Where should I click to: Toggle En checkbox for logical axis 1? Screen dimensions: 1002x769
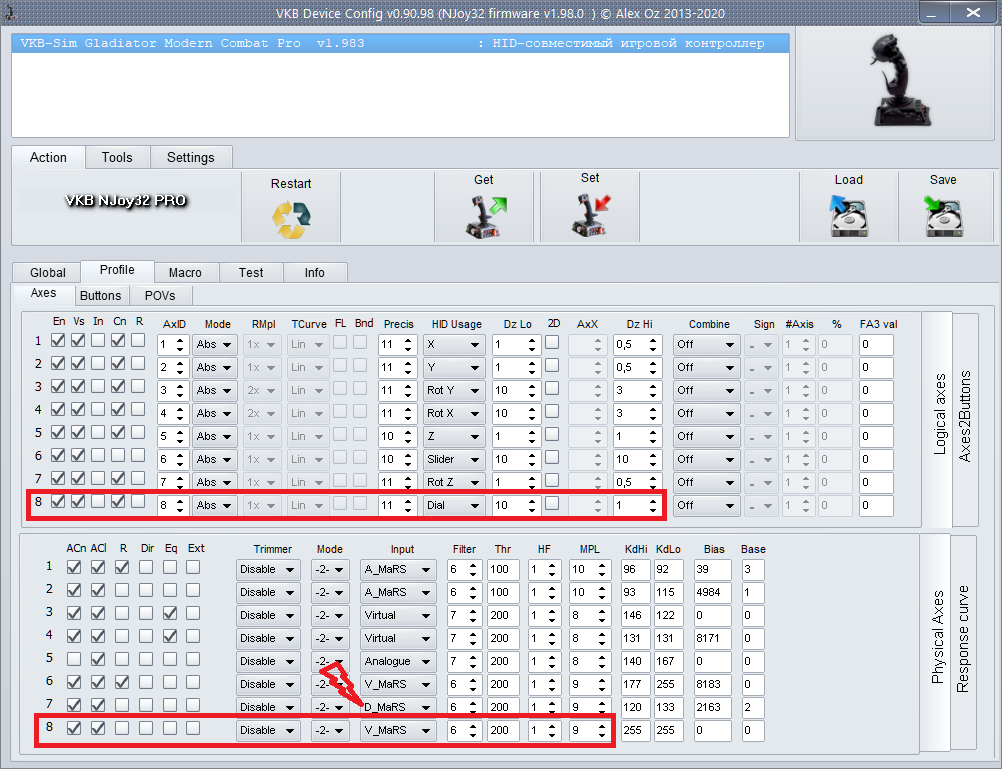58,340
